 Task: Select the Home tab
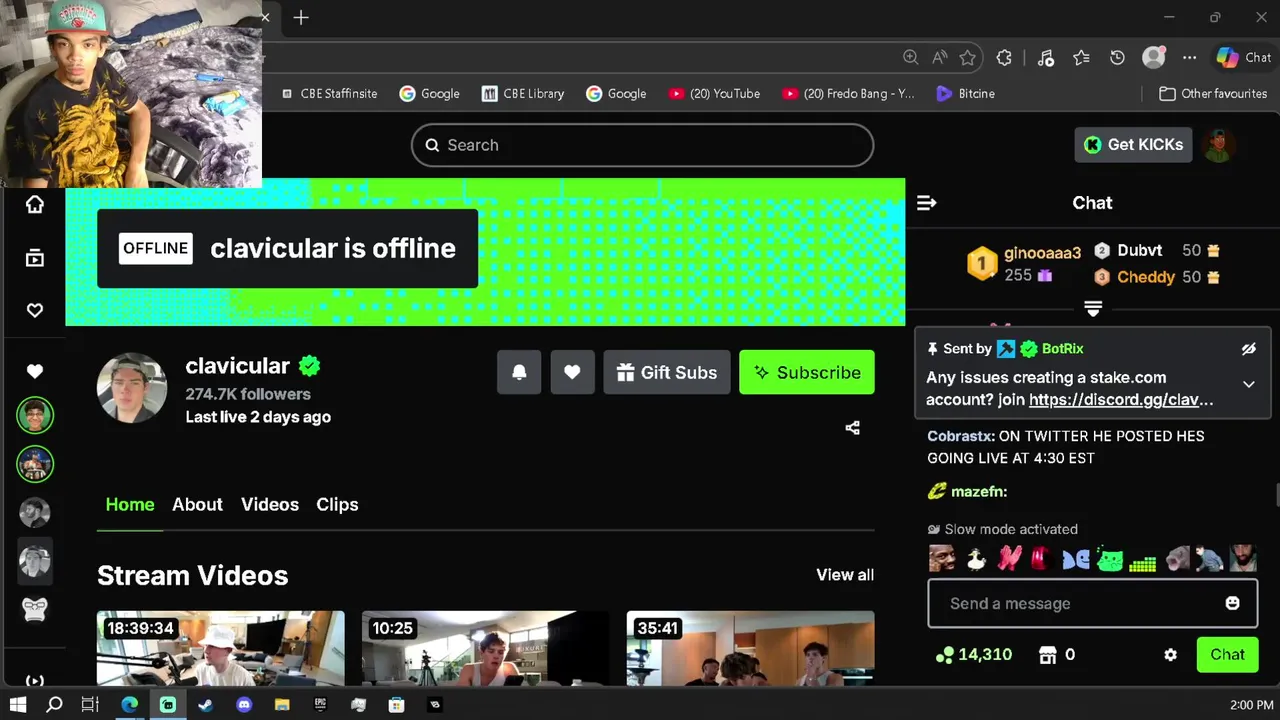tap(130, 504)
